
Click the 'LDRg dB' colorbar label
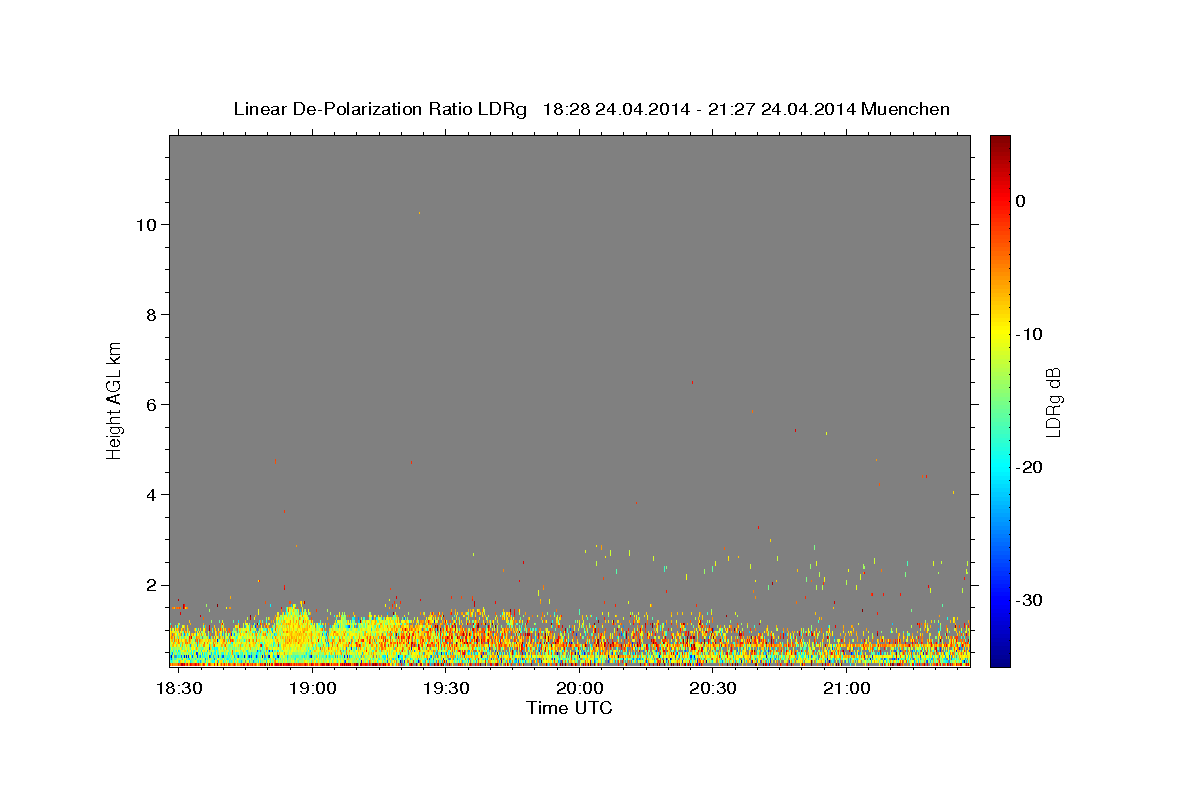click(1053, 402)
